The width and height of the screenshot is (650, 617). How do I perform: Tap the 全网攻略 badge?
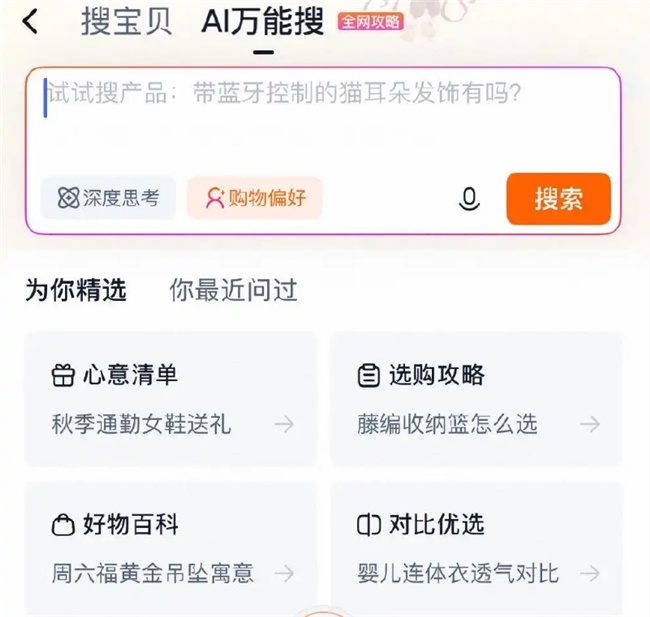(x=371, y=20)
